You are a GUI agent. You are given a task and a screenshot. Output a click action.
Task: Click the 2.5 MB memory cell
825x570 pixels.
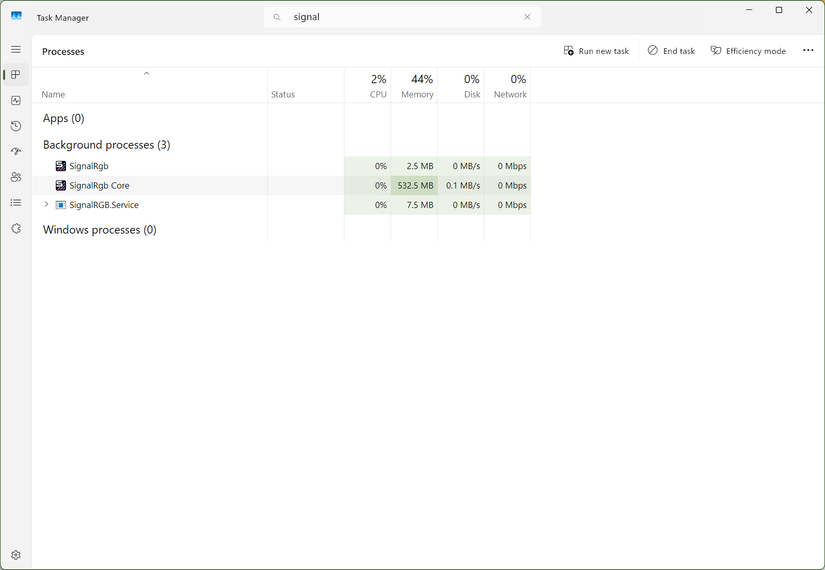[414, 166]
